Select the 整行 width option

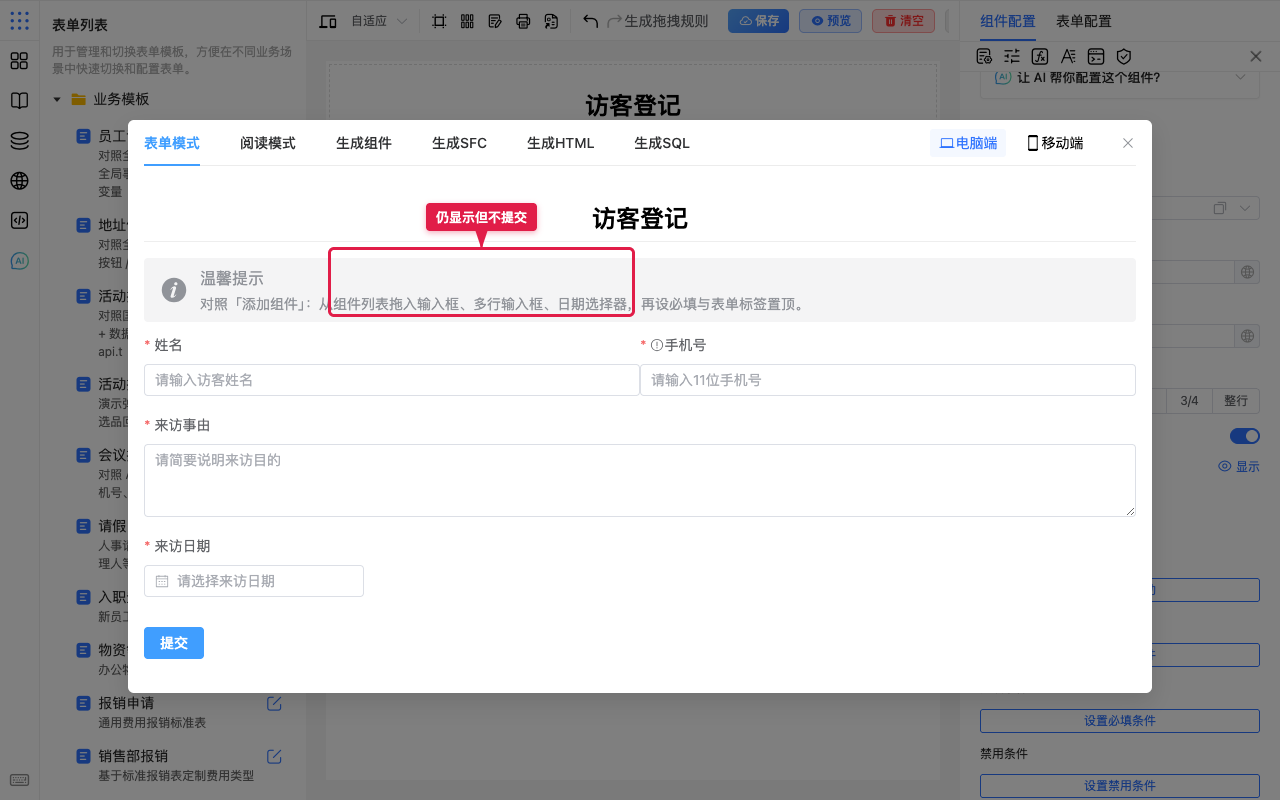point(1236,401)
